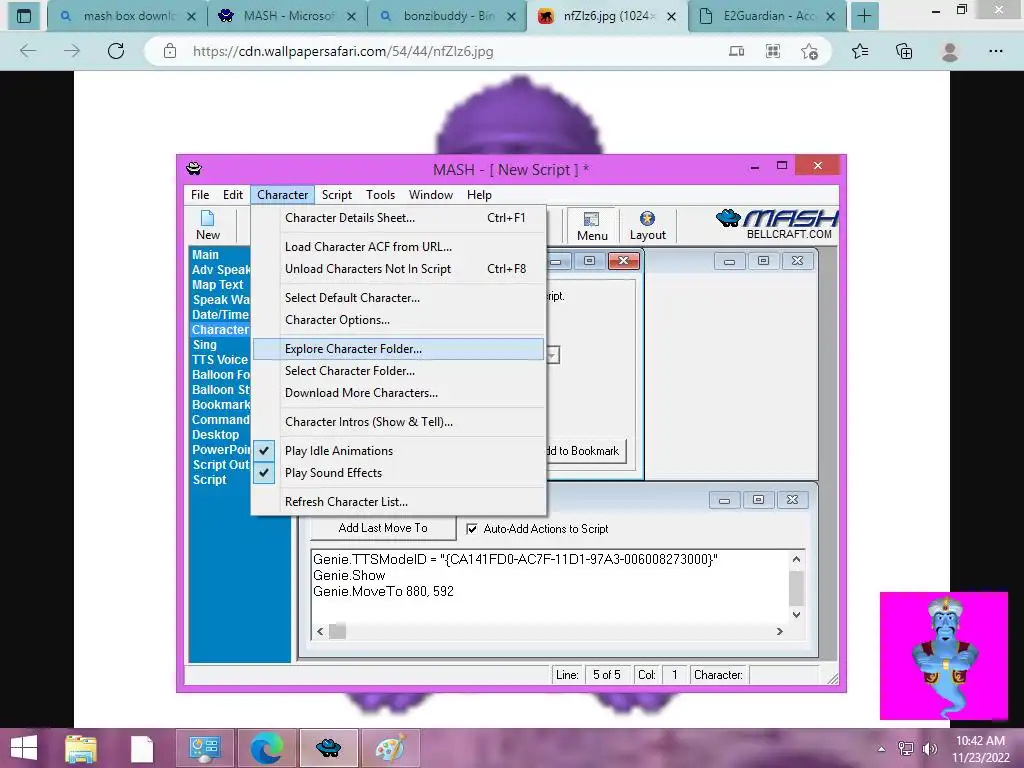The width and height of the screenshot is (1024, 768).
Task: Select Desktop in sidebar list
Action: pos(216,435)
